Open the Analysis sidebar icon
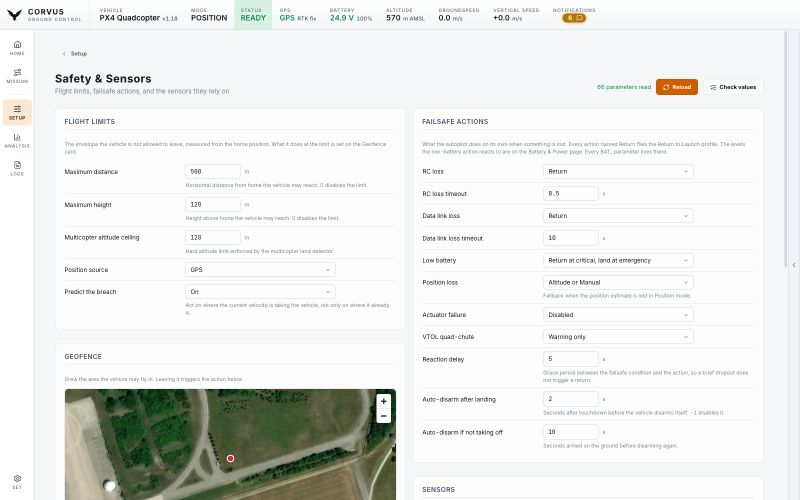800x500 pixels. pos(17,140)
